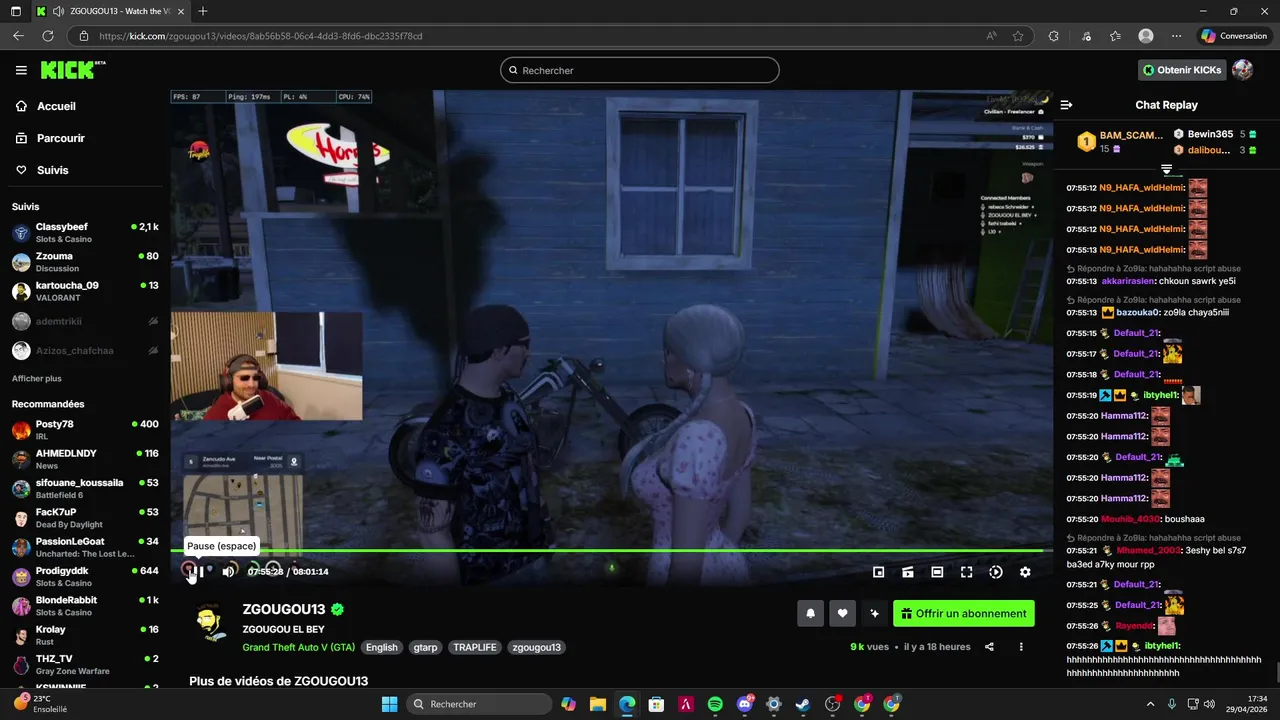Pause the video with the pause button
The height and width of the screenshot is (720, 1280).
coord(196,572)
